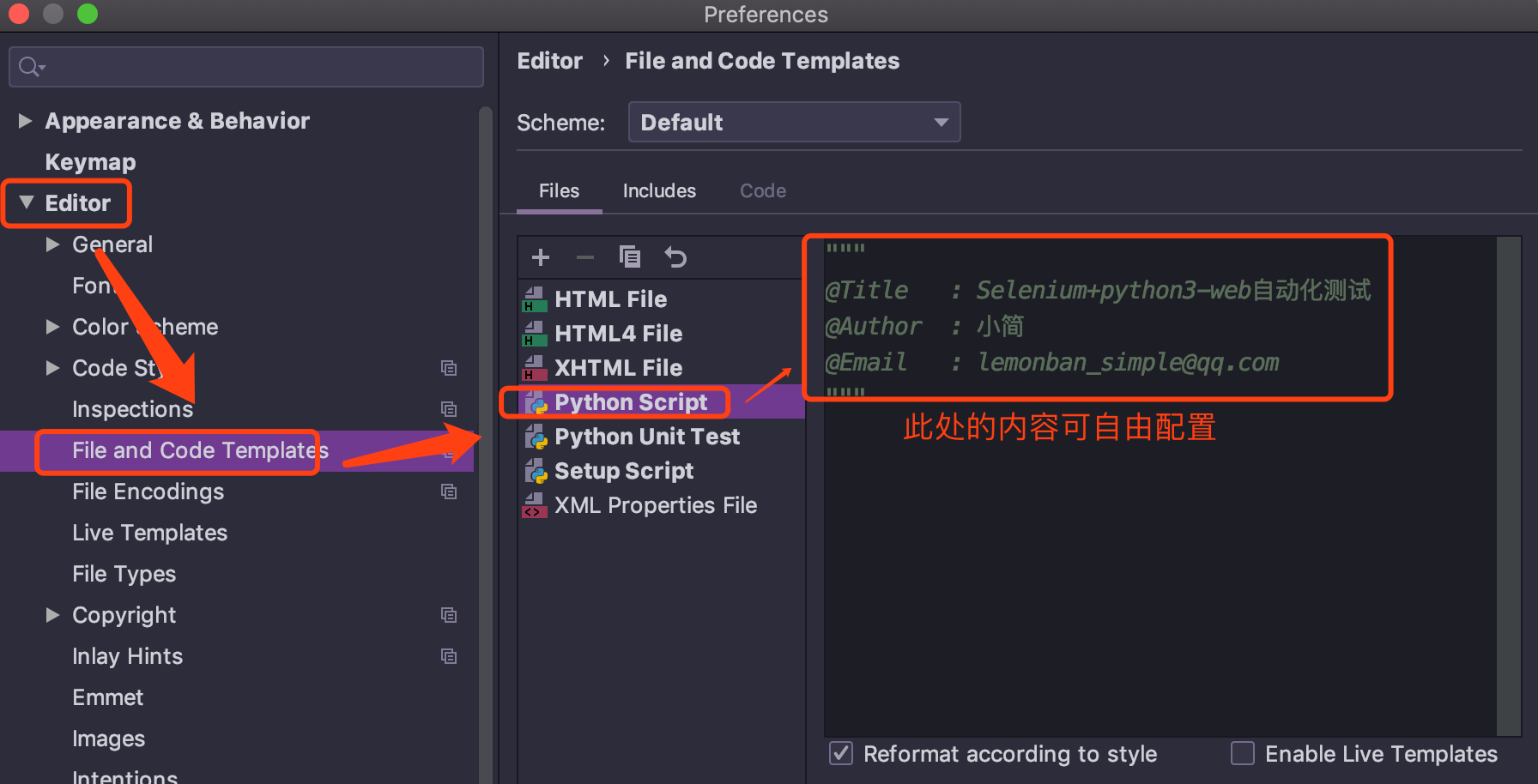The height and width of the screenshot is (784, 1538).
Task: Expand the Copyright tree node
Action: (x=52, y=615)
